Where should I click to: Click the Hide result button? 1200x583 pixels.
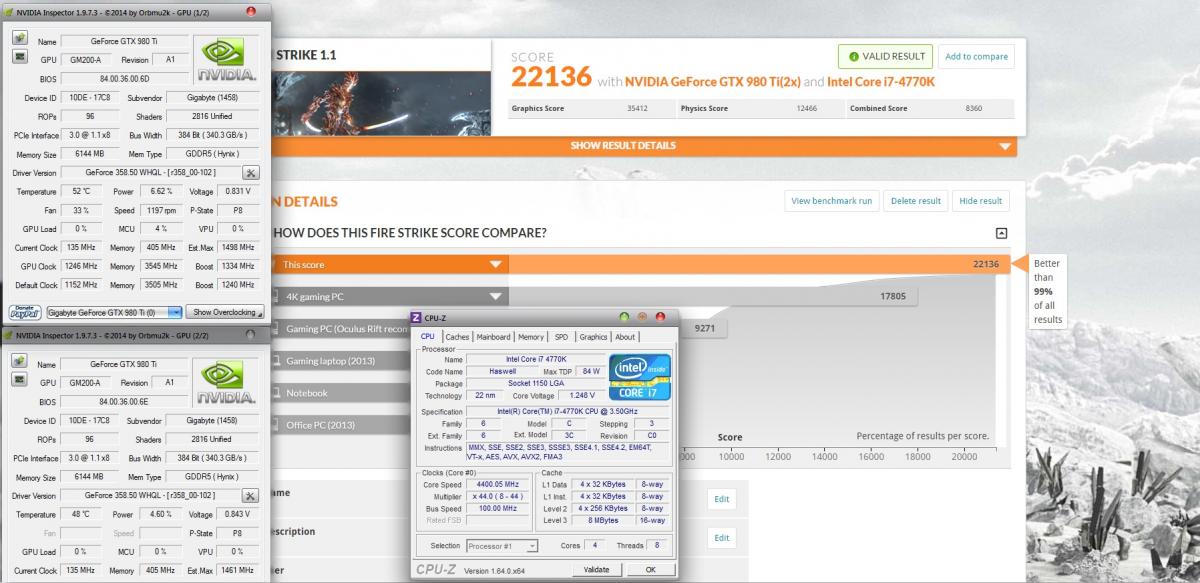[x=980, y=201]
